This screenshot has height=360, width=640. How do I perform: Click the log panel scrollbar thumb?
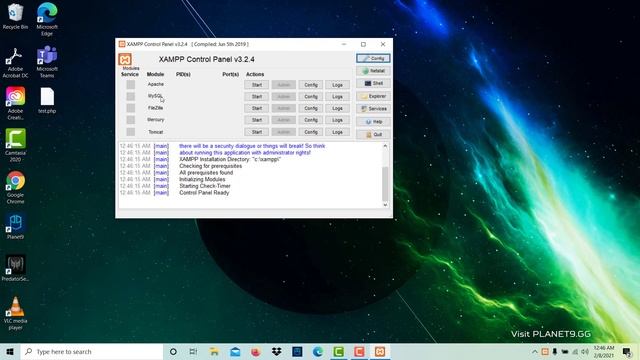pos(385,184)
